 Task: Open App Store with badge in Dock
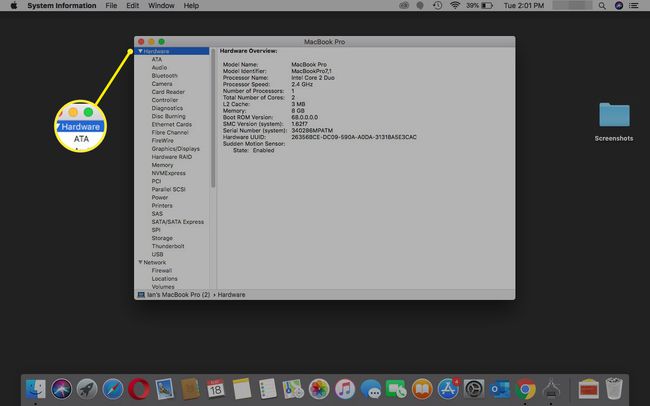[448, 389]
